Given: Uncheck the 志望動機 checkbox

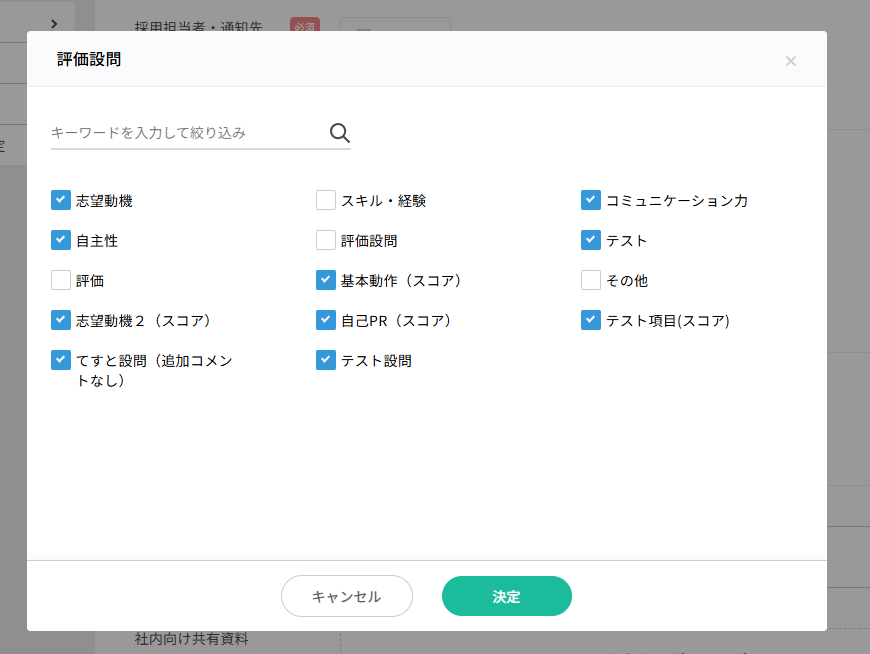Looking at the screenshot, I should click(x=61, y=200).
